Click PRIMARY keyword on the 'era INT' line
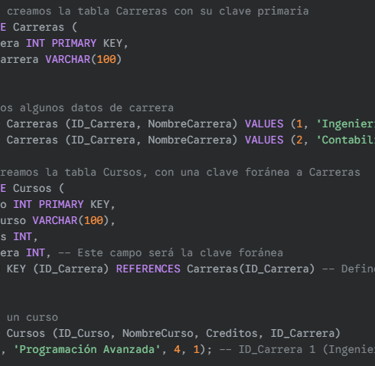This screenshot has height=366, width=375. pyautogui.click(x=74, y=43)
